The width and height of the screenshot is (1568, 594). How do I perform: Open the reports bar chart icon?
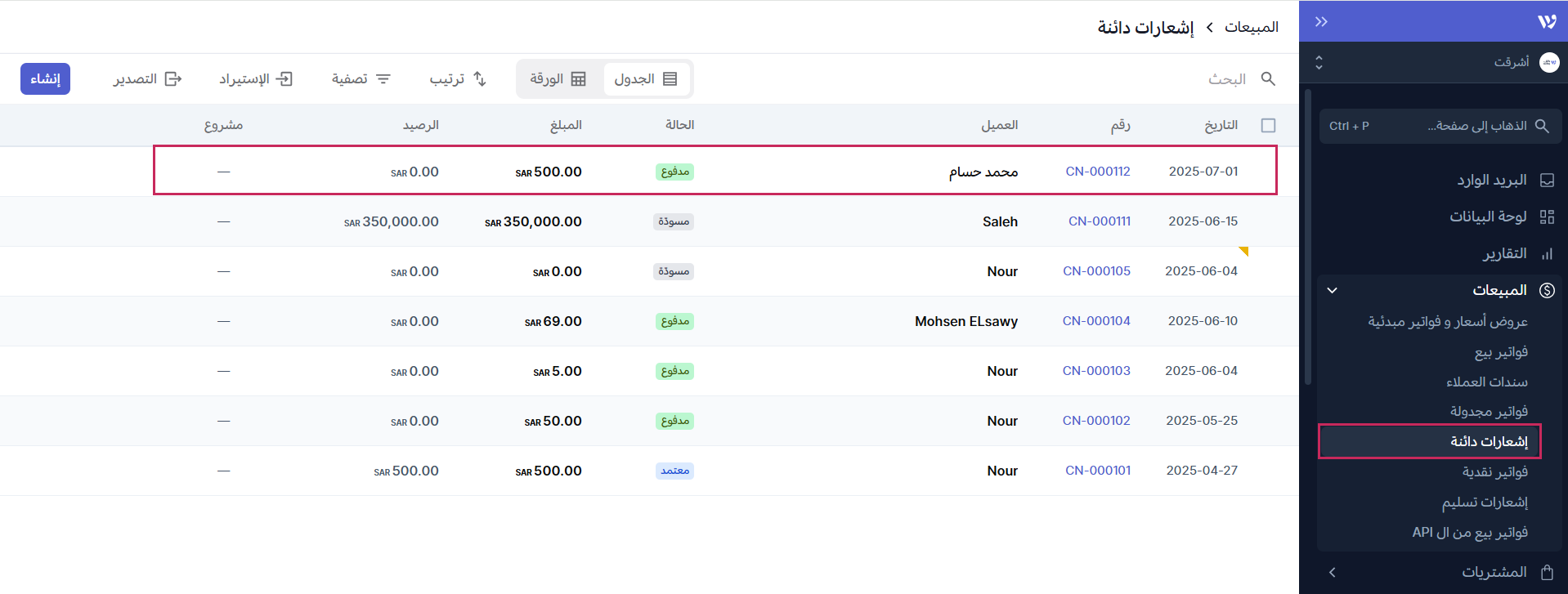click(1547, 254)
